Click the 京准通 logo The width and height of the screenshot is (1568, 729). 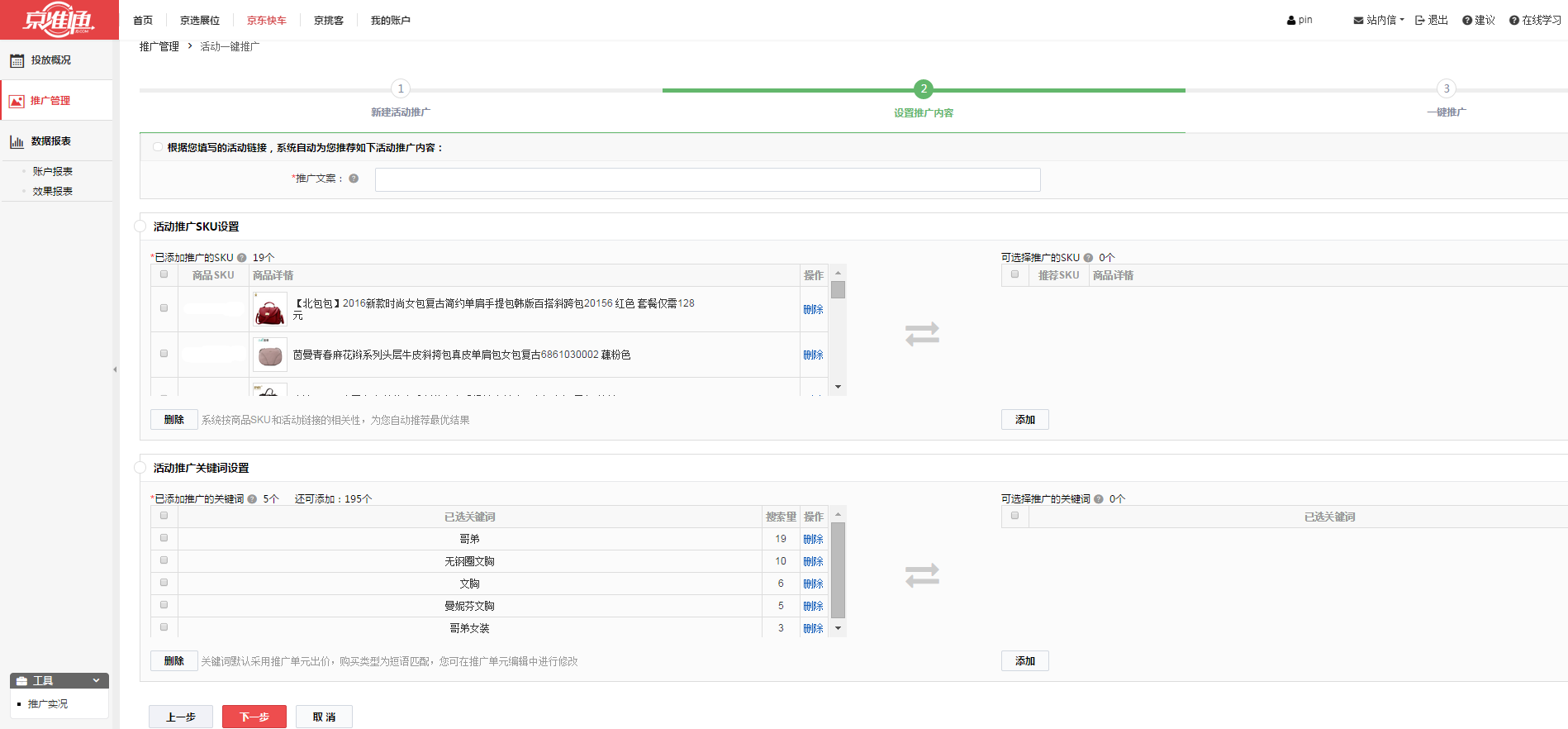(x=59, y=20)
